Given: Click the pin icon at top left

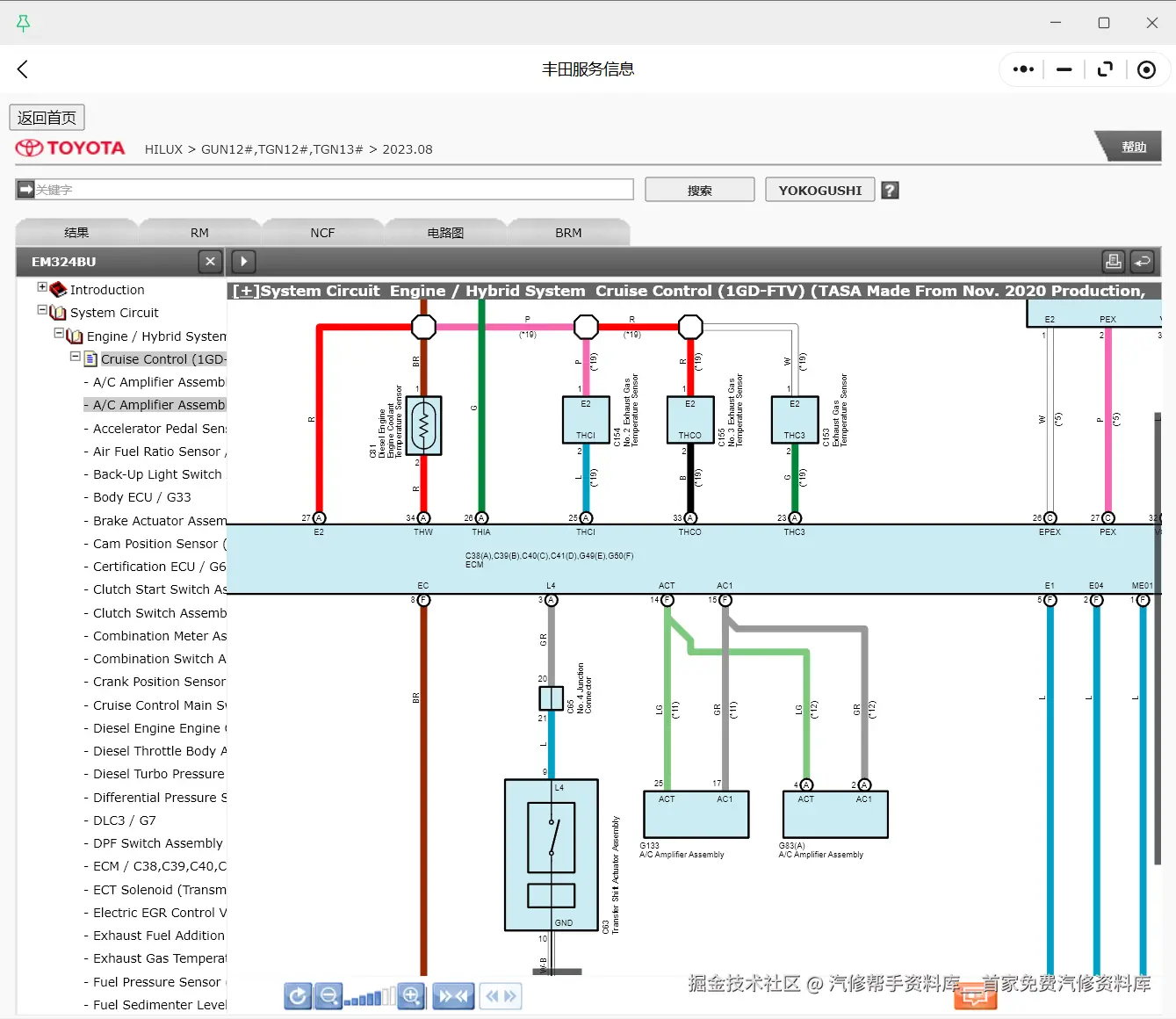Looking at the screenshot, I should click(x=24, y=22).
